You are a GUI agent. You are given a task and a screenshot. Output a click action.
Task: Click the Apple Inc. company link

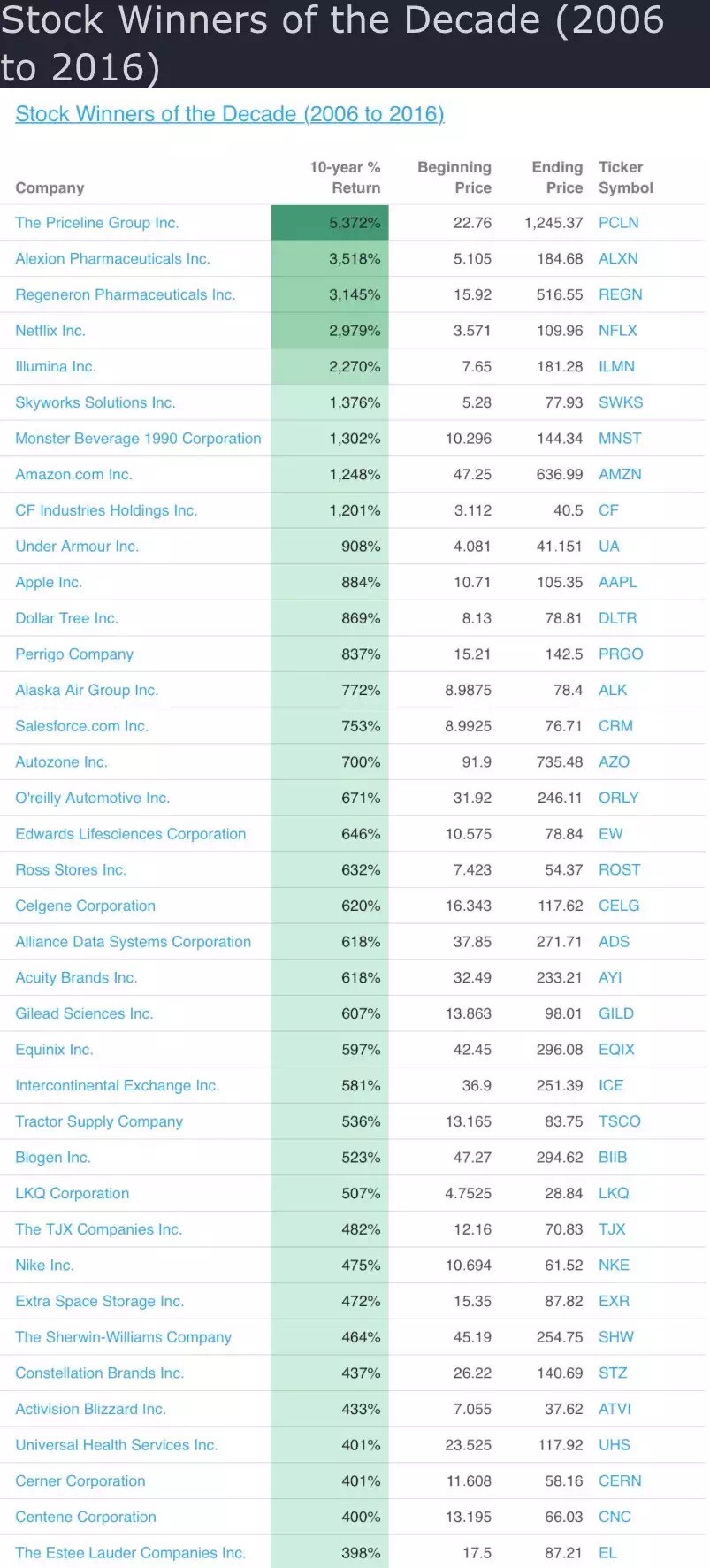coord(49,583)
